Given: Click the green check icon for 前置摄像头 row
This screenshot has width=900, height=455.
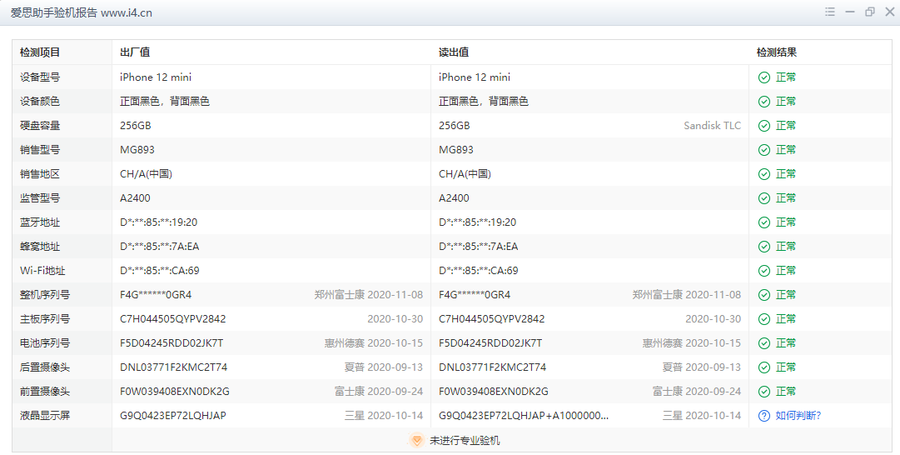Looking at the screenshot, I should tap(764, 391).
